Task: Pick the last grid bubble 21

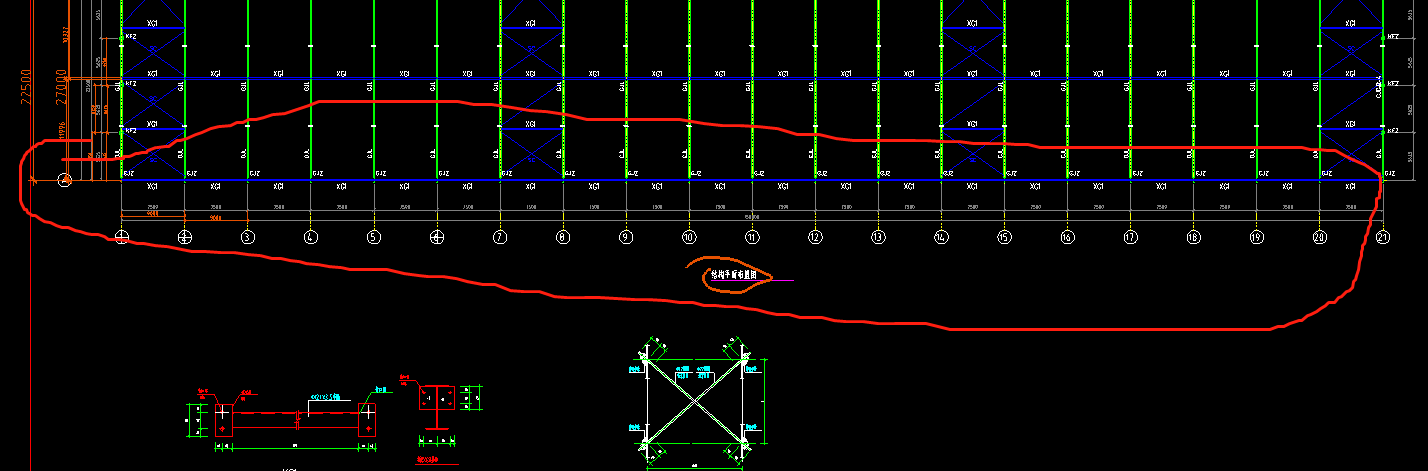Action: pos(1383,237)
